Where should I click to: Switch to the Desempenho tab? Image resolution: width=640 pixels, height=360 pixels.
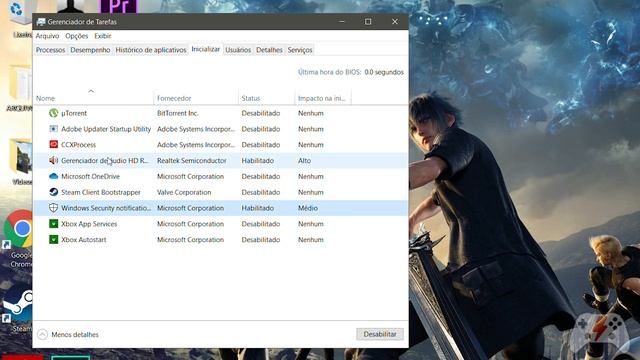tap(90, 50)
